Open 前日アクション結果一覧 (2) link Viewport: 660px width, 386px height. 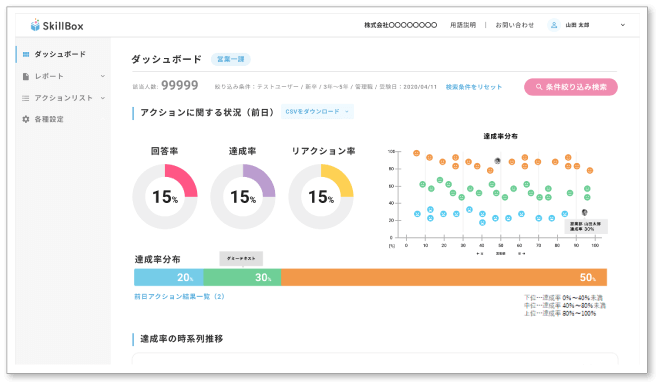179,297
